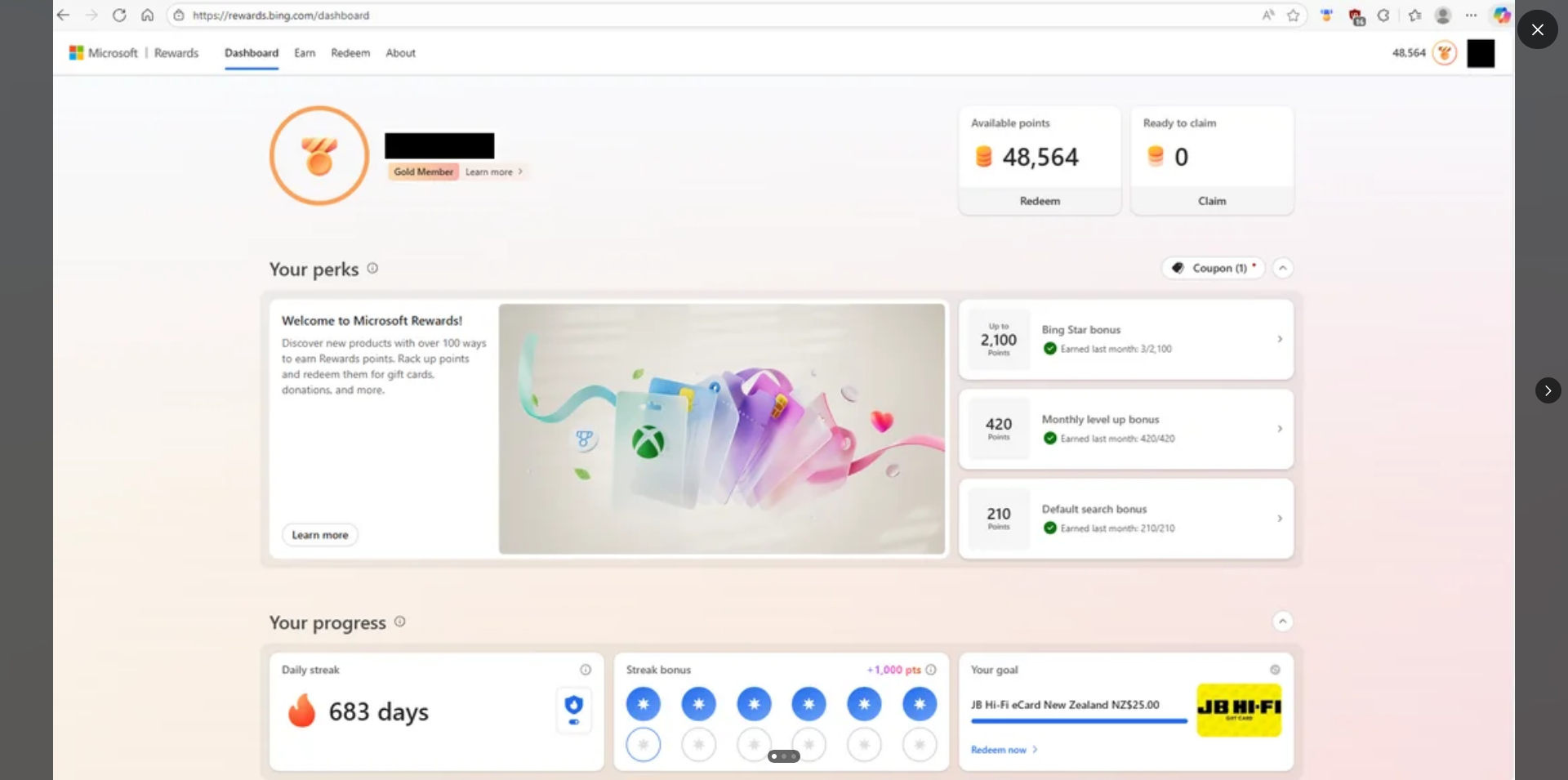
Task: Open Your goal settings gear icon
Action: coord(1275,670)
